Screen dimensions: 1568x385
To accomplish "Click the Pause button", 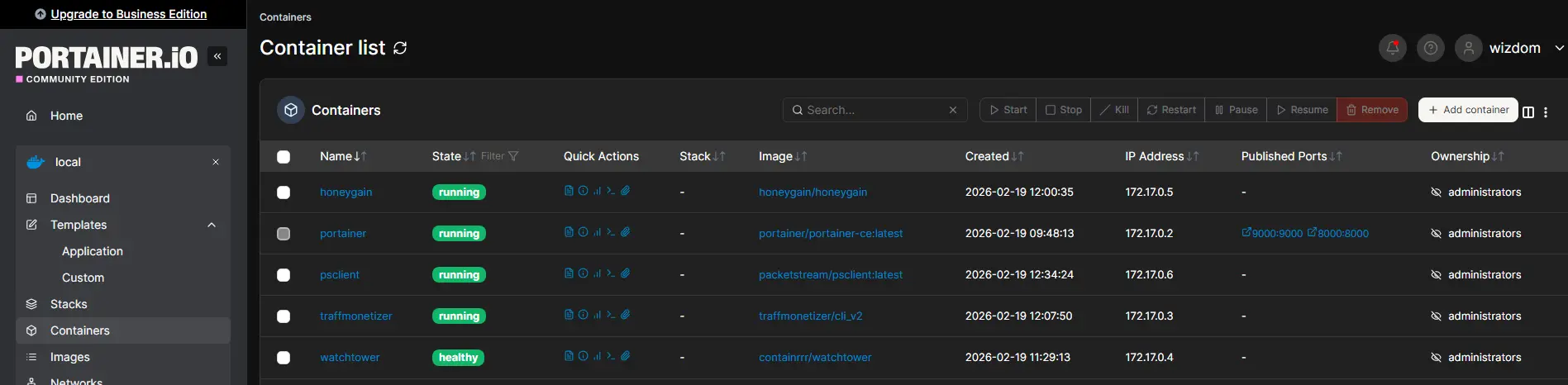I will click(1236, 110).
